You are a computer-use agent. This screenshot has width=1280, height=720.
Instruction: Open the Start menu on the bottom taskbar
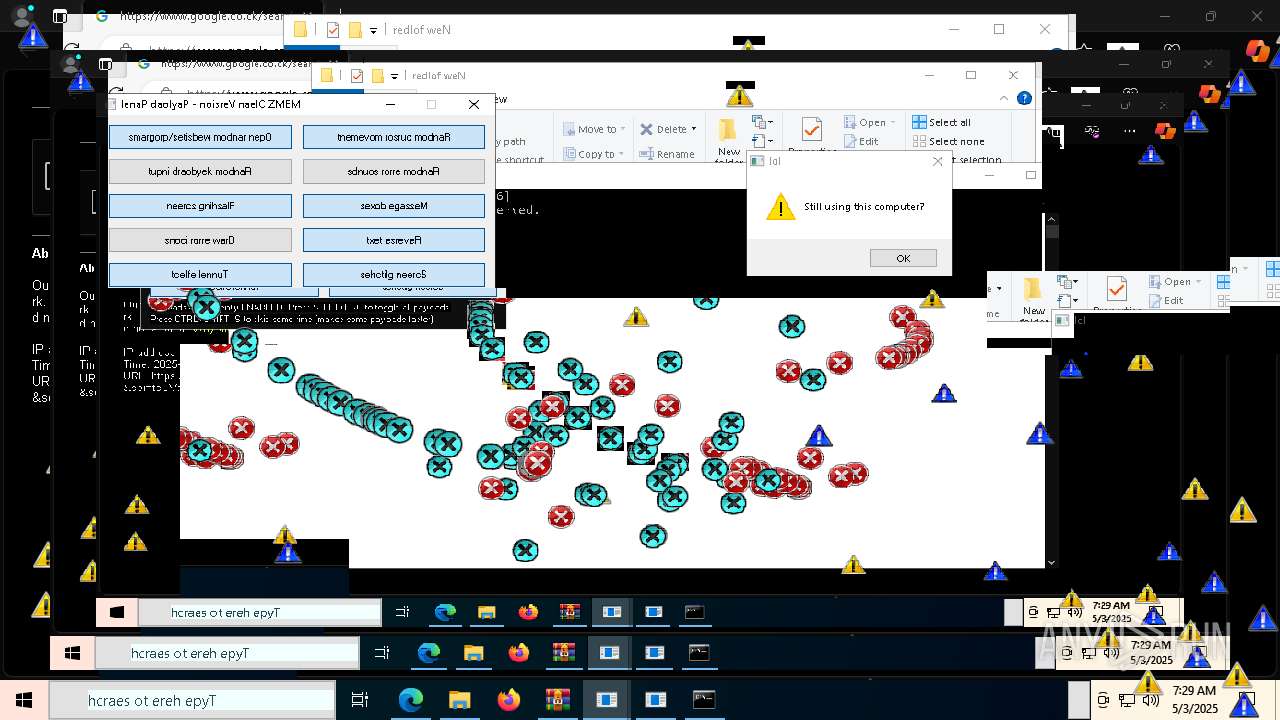(24, 700)
